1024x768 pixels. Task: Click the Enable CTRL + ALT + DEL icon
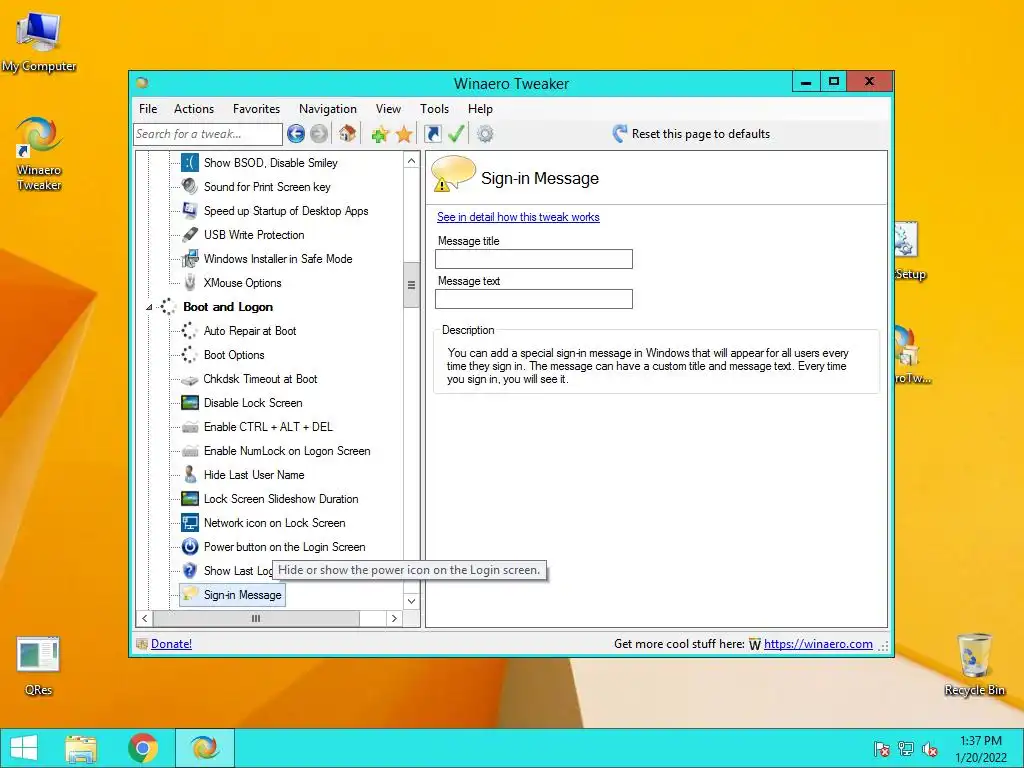189,427
